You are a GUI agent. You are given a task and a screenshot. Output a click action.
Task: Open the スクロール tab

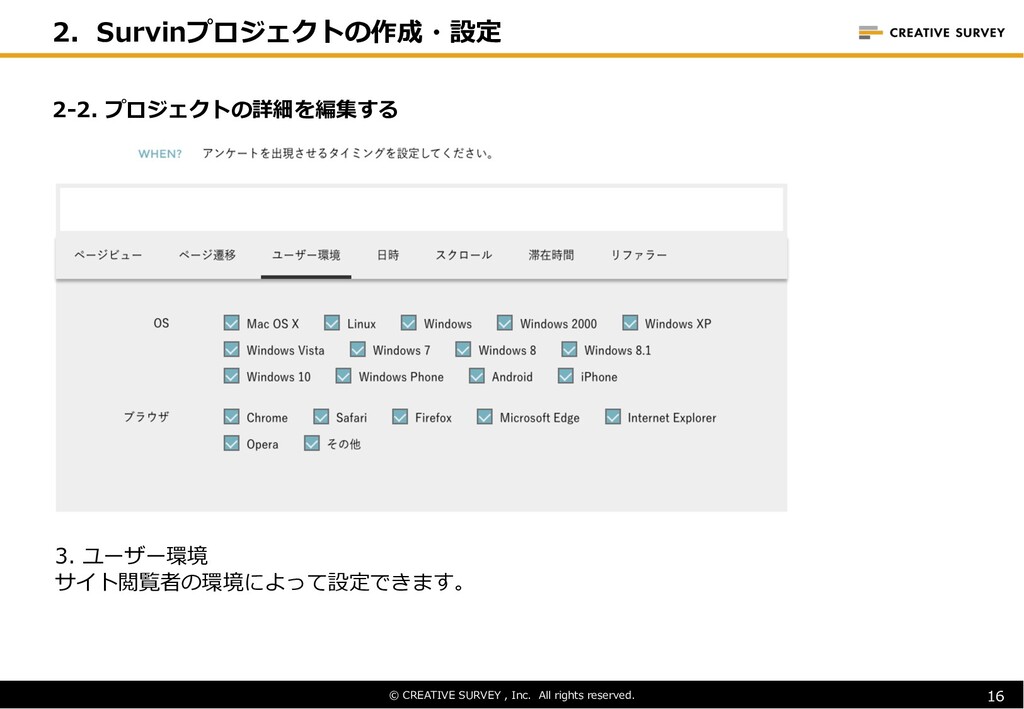[x=464, y=255]
